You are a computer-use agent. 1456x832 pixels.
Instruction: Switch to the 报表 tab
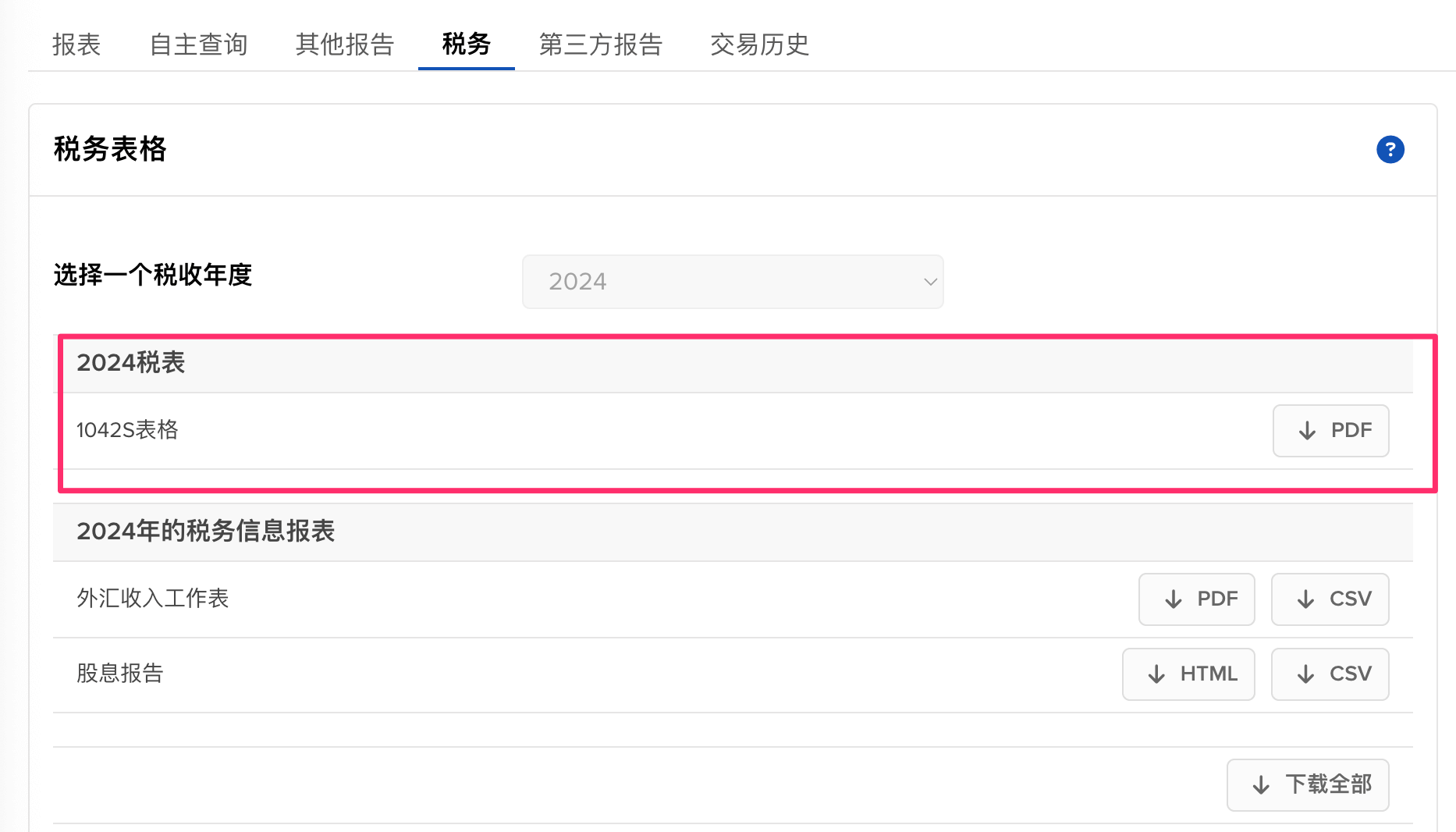pyautogui.click(x=76, y=44)
